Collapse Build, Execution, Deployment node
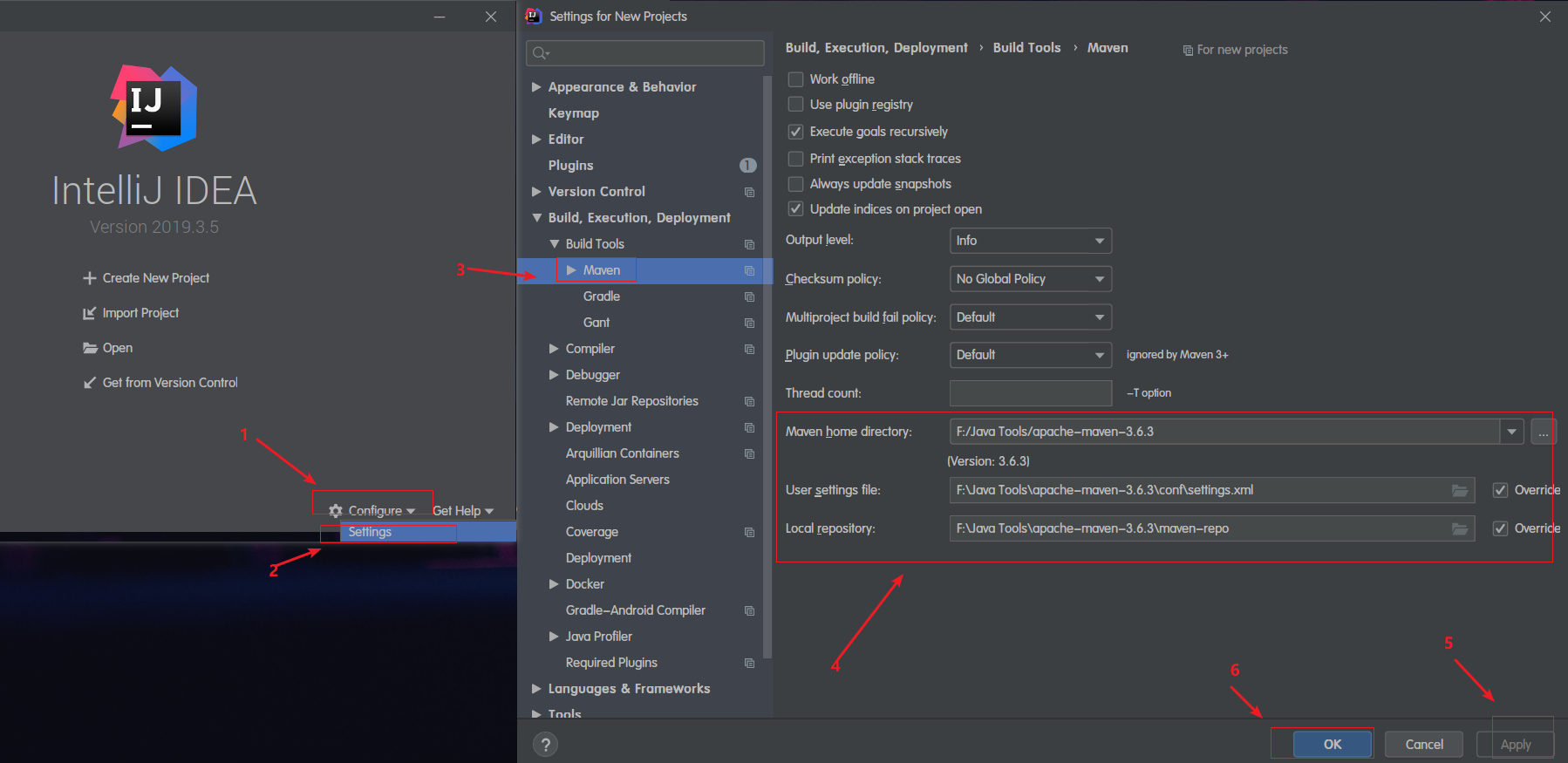The image size is (1568, 763). (x=536, y=218)
